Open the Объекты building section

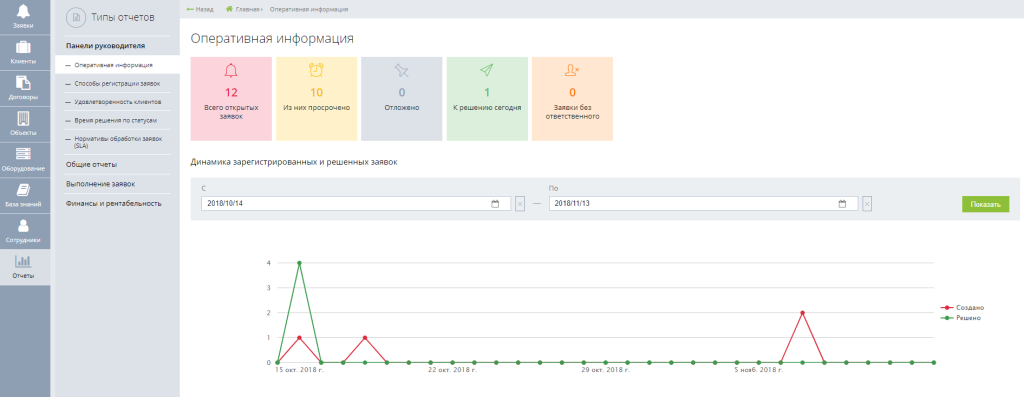(x=25, y=124)
